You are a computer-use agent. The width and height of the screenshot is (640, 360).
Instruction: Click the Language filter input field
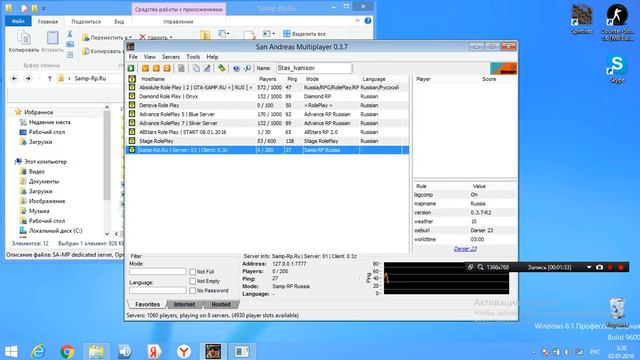point(158,290)
